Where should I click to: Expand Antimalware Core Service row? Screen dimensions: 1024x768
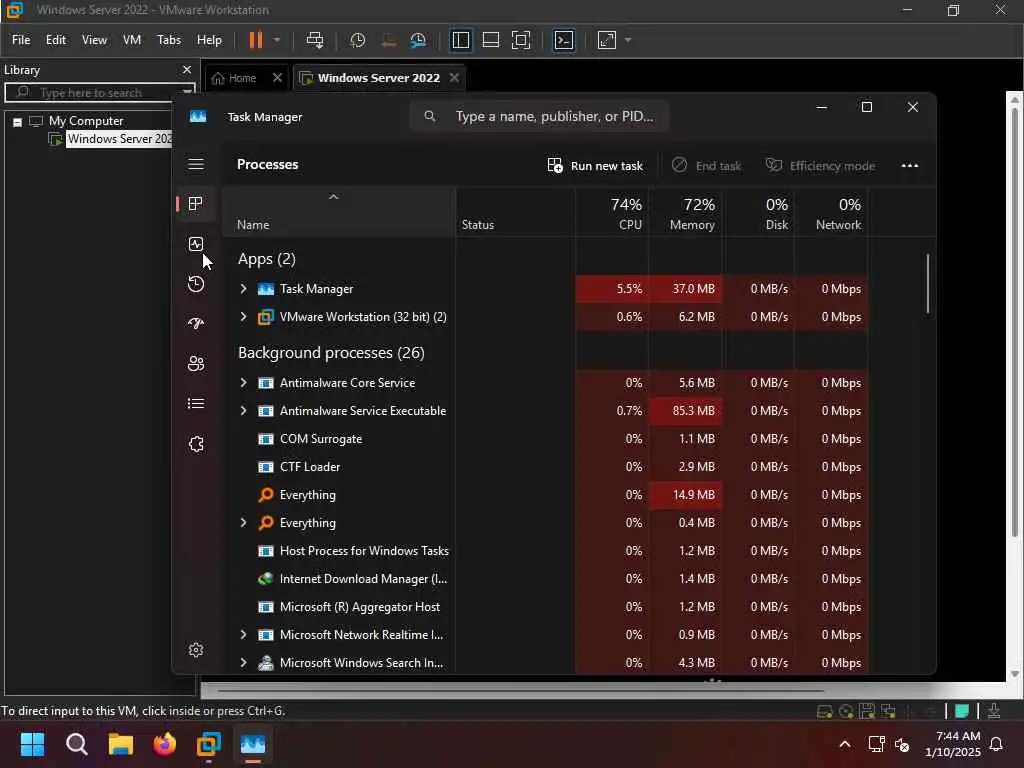[244, 383]
